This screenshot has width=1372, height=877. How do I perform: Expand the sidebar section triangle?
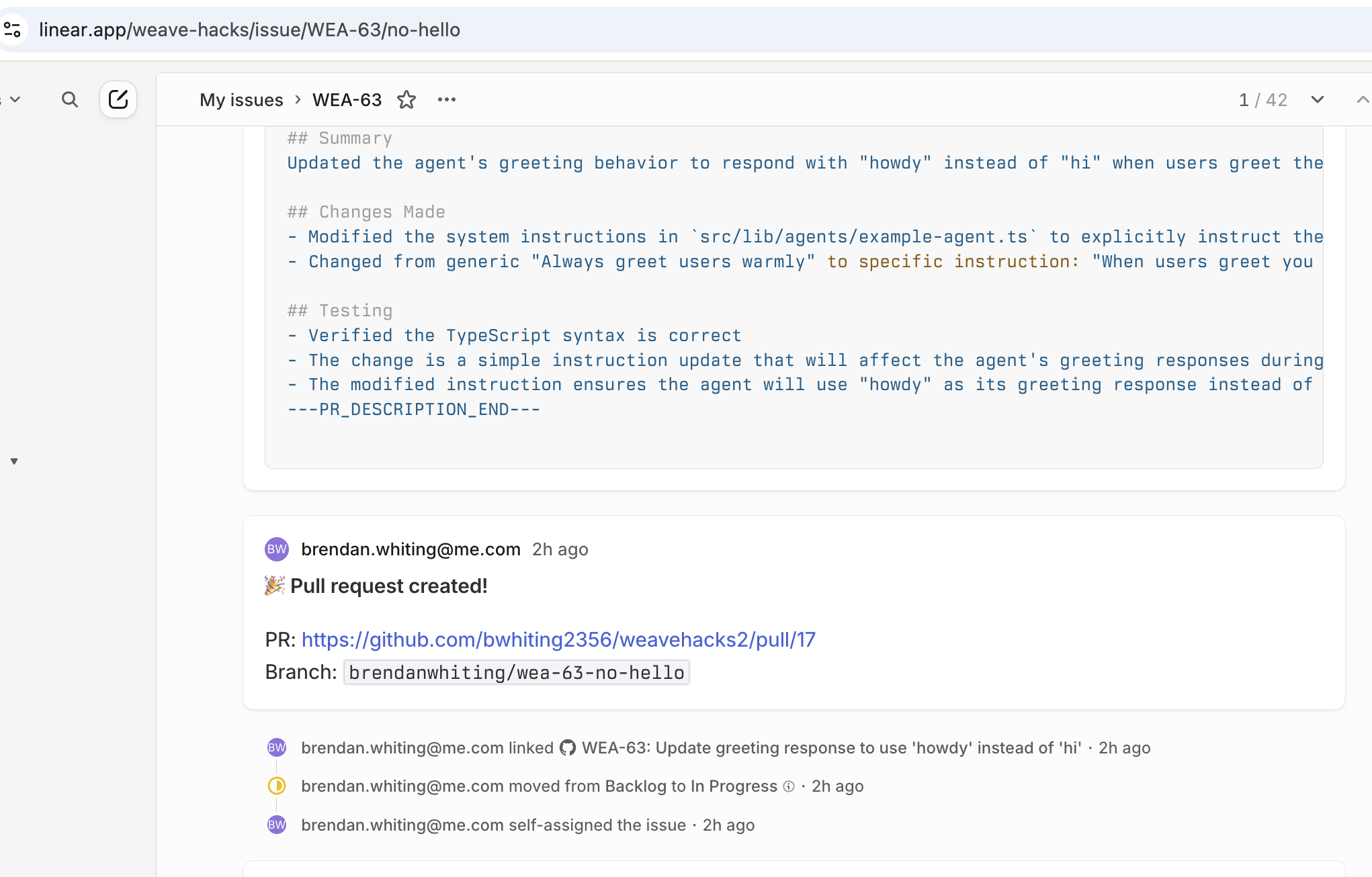click(x=14, y=461)
